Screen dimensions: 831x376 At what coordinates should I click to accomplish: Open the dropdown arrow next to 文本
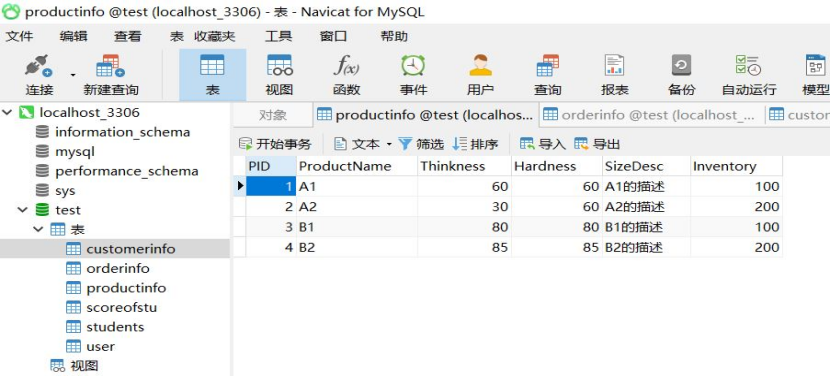(x=388, y=144)
